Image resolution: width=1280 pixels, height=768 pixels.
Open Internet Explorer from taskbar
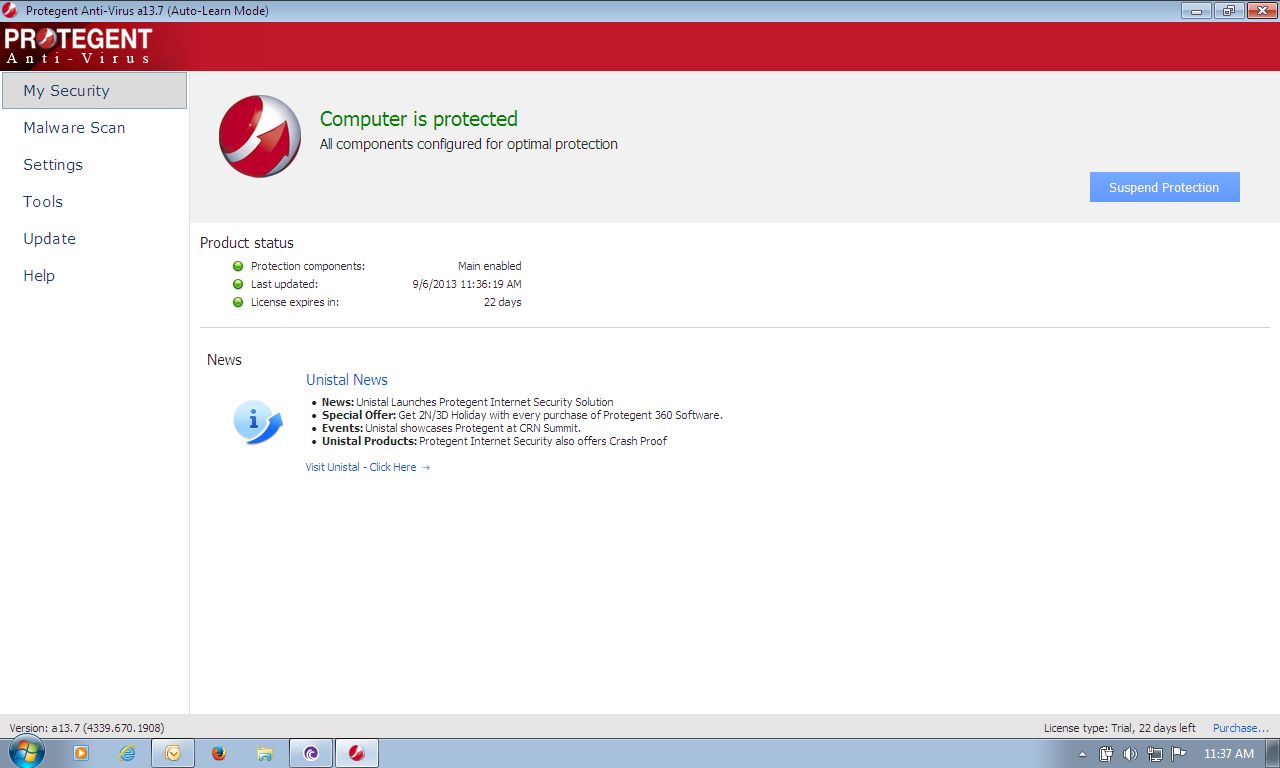[x=127, y=753]
